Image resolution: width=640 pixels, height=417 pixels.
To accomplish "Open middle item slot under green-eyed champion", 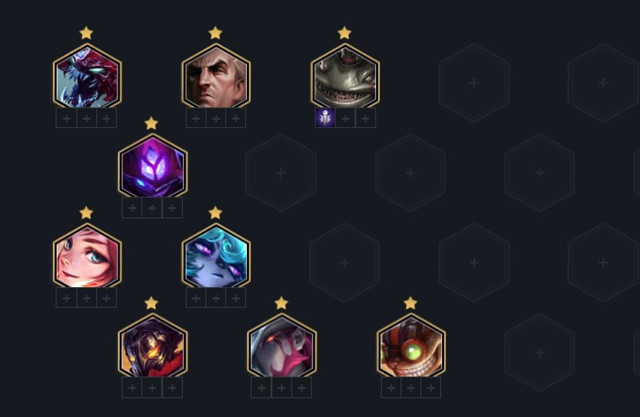I will tap(411, 388).
